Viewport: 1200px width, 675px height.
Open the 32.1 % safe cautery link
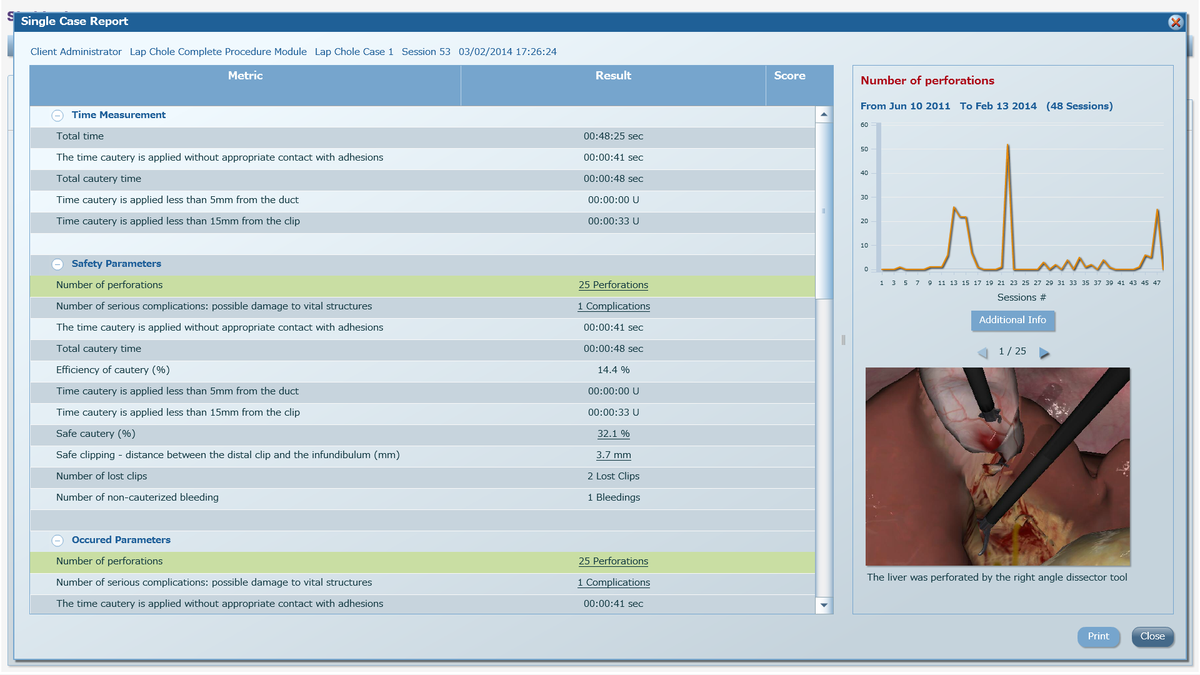(x=613, y=434)
